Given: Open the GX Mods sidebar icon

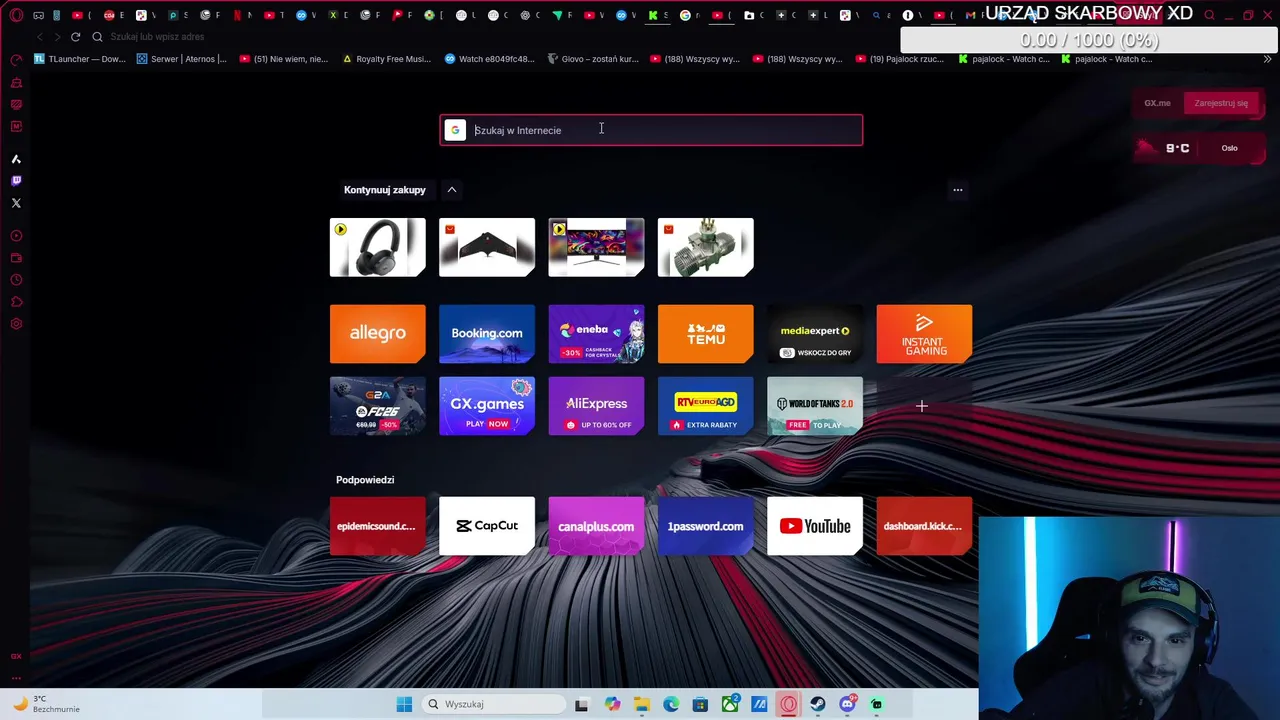Looking at the screenshot, I should (16, 126).
